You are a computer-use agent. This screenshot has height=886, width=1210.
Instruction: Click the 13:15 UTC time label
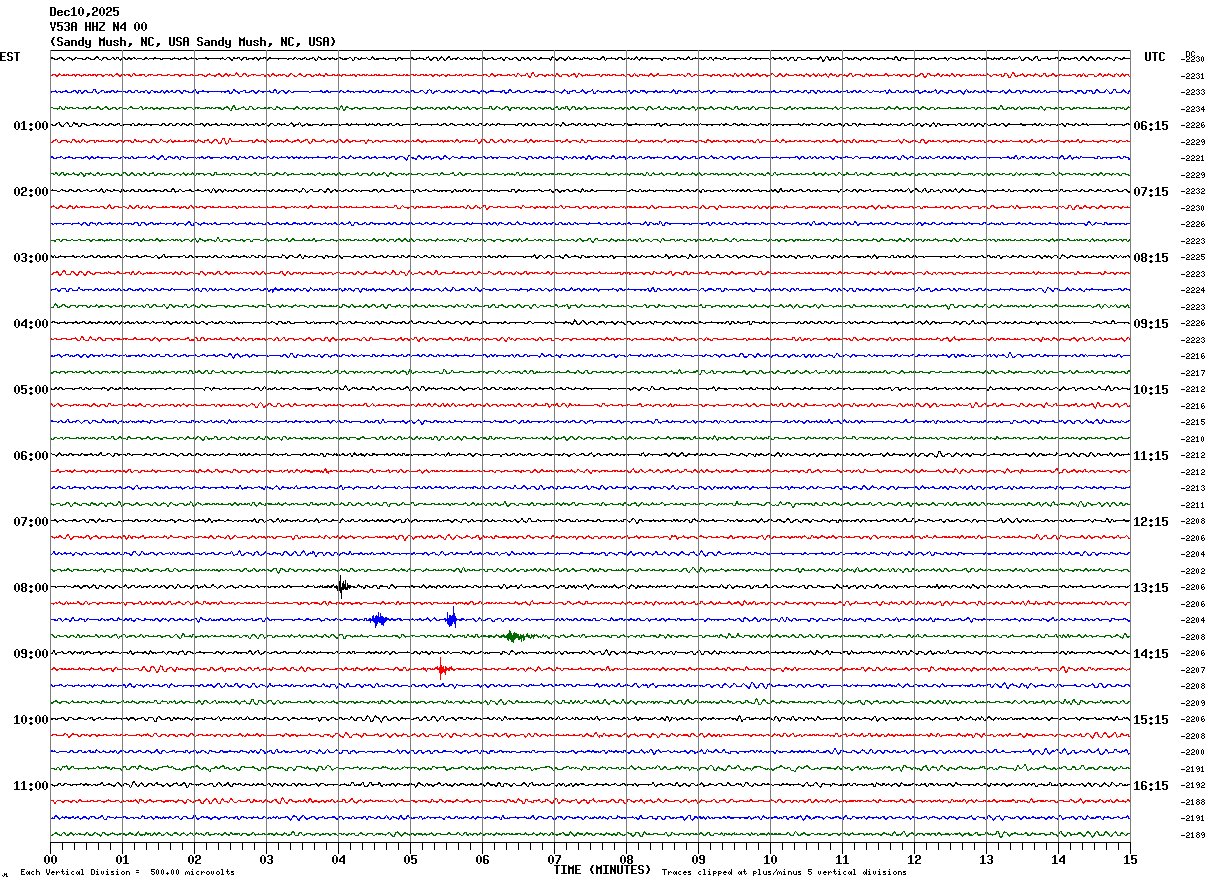click(x=1150, y=588)
